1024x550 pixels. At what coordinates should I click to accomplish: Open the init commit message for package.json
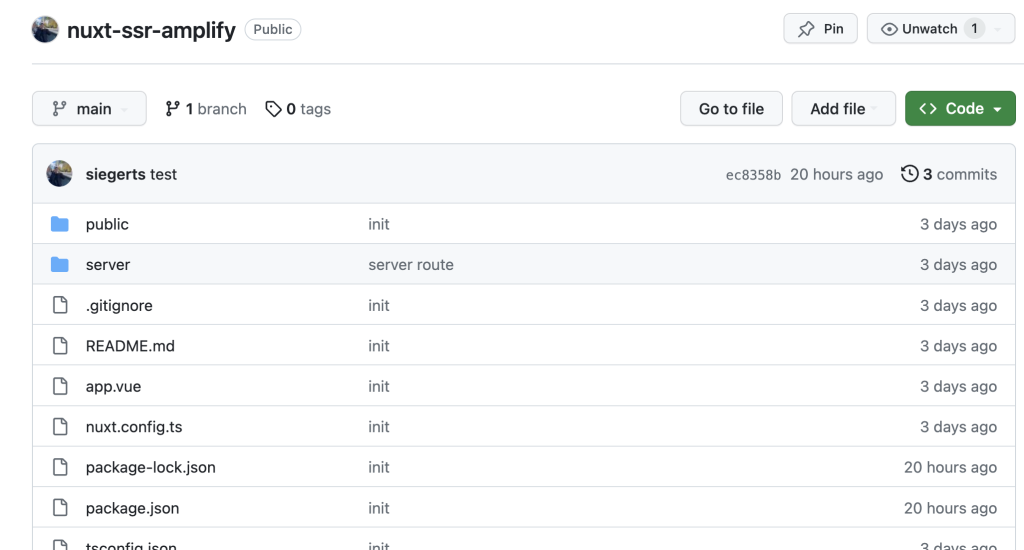[379, 508]
